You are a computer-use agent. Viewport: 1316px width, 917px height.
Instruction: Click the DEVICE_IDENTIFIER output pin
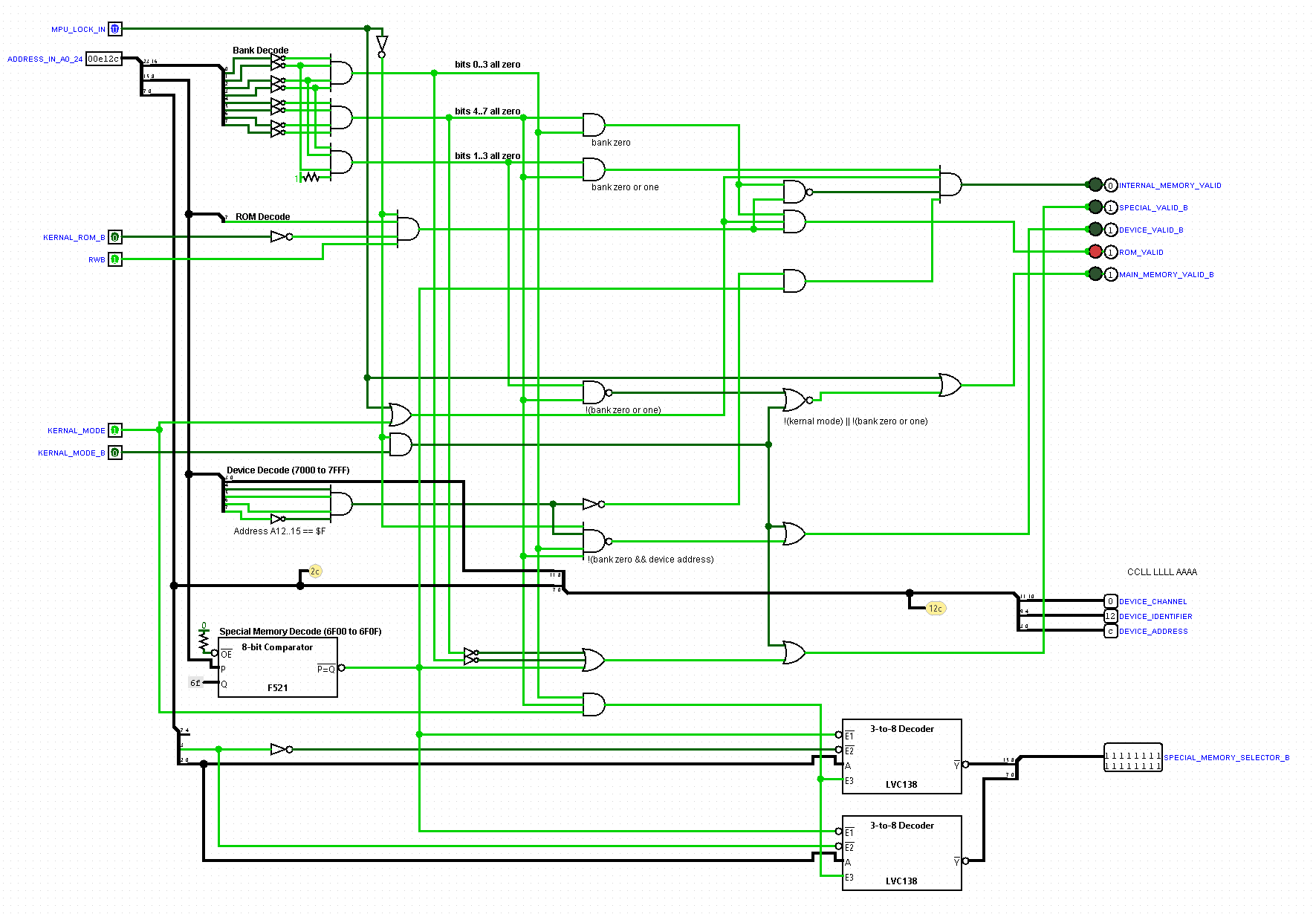pos(1110,616)
